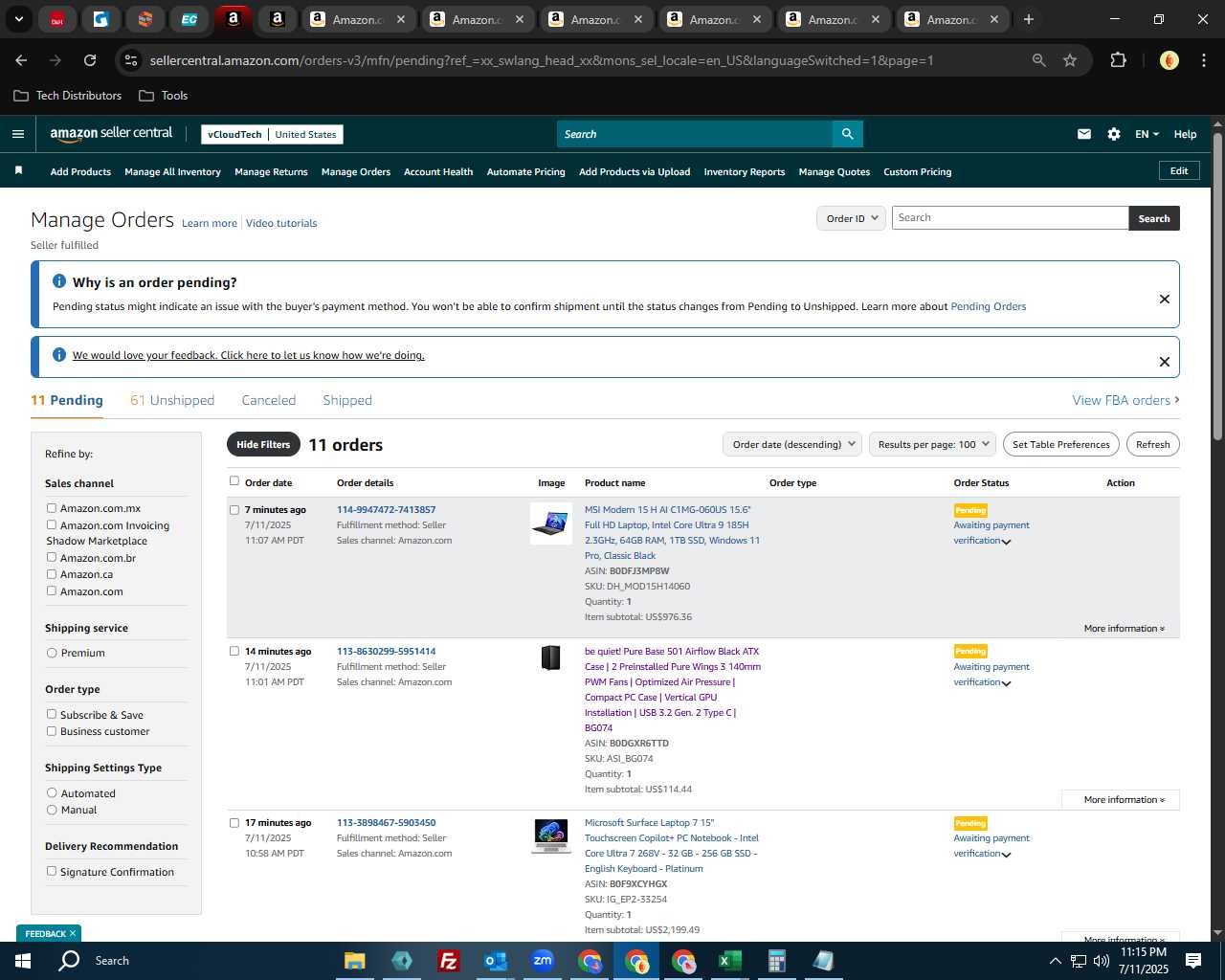Open browser tab search chevron
Viewport: 1225px width, 980px height.
point(18,19)
